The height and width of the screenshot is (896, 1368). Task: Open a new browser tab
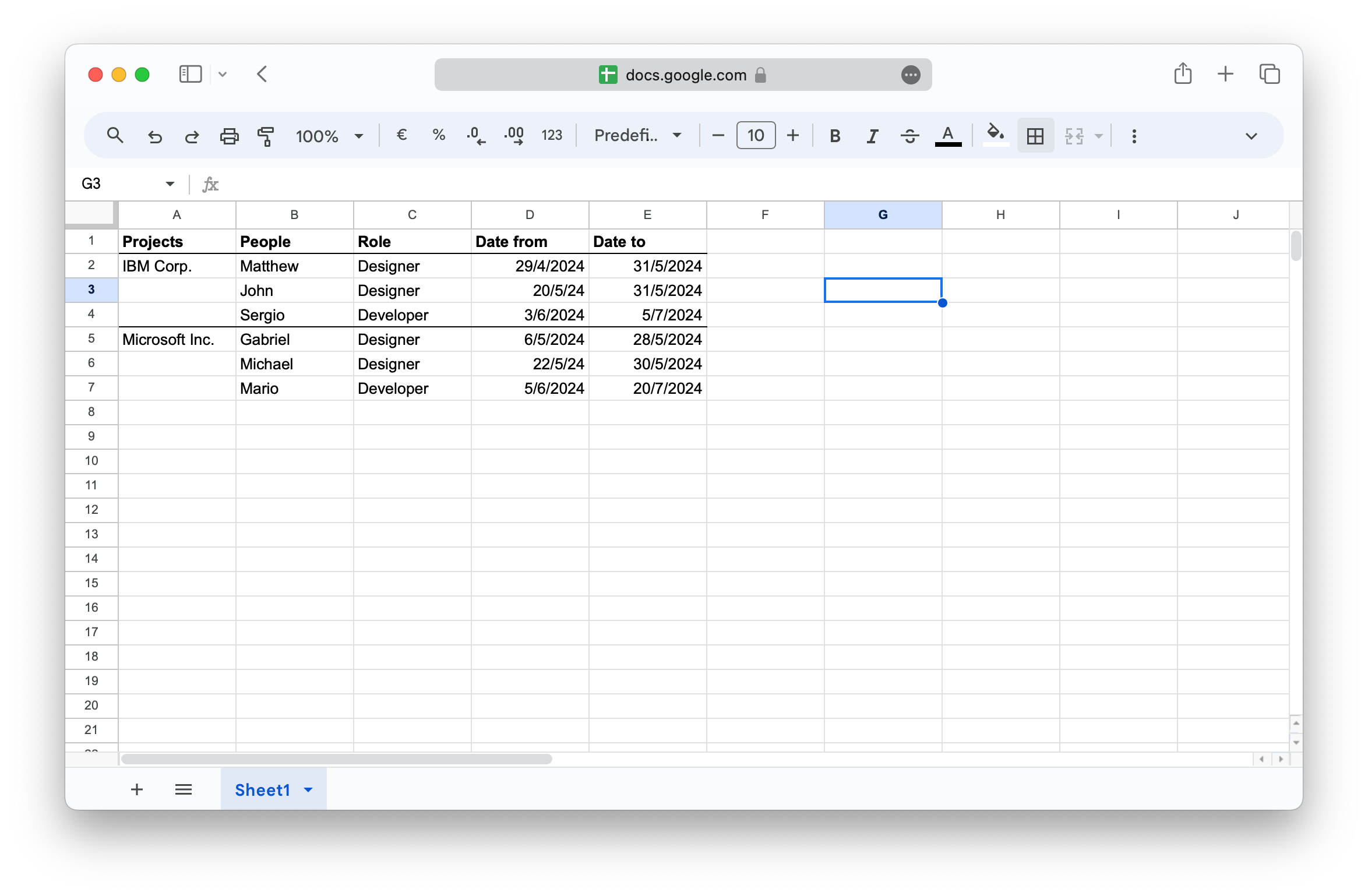pos(1225,74)
